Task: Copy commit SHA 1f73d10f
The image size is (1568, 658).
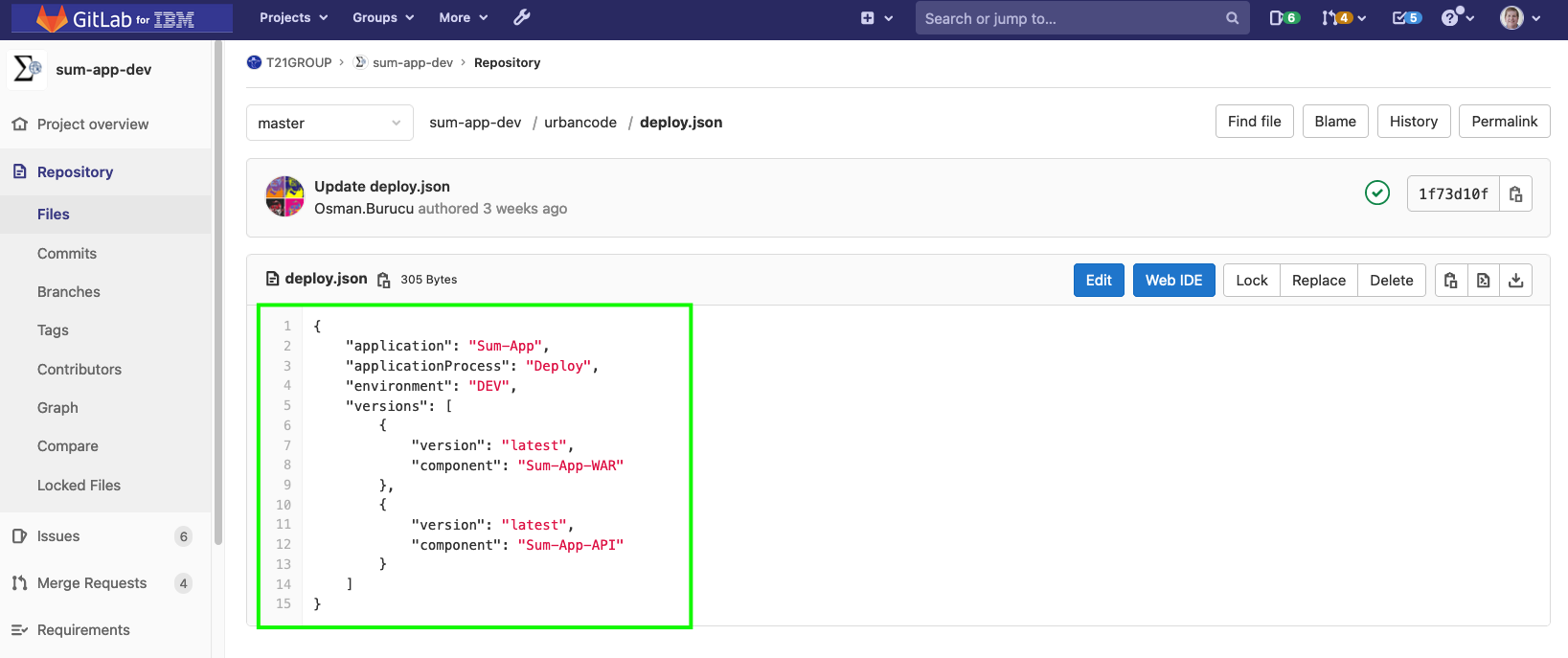Action: (x=1515, y=193)
